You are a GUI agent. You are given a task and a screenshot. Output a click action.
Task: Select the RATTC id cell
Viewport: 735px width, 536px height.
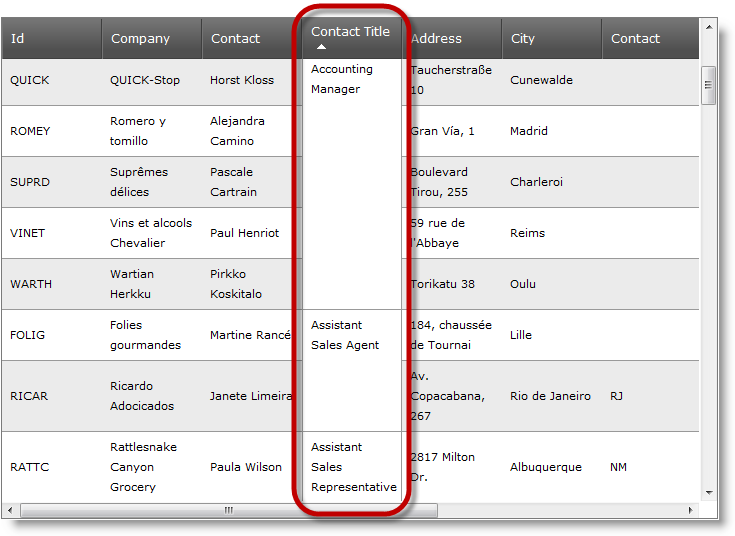52,467
